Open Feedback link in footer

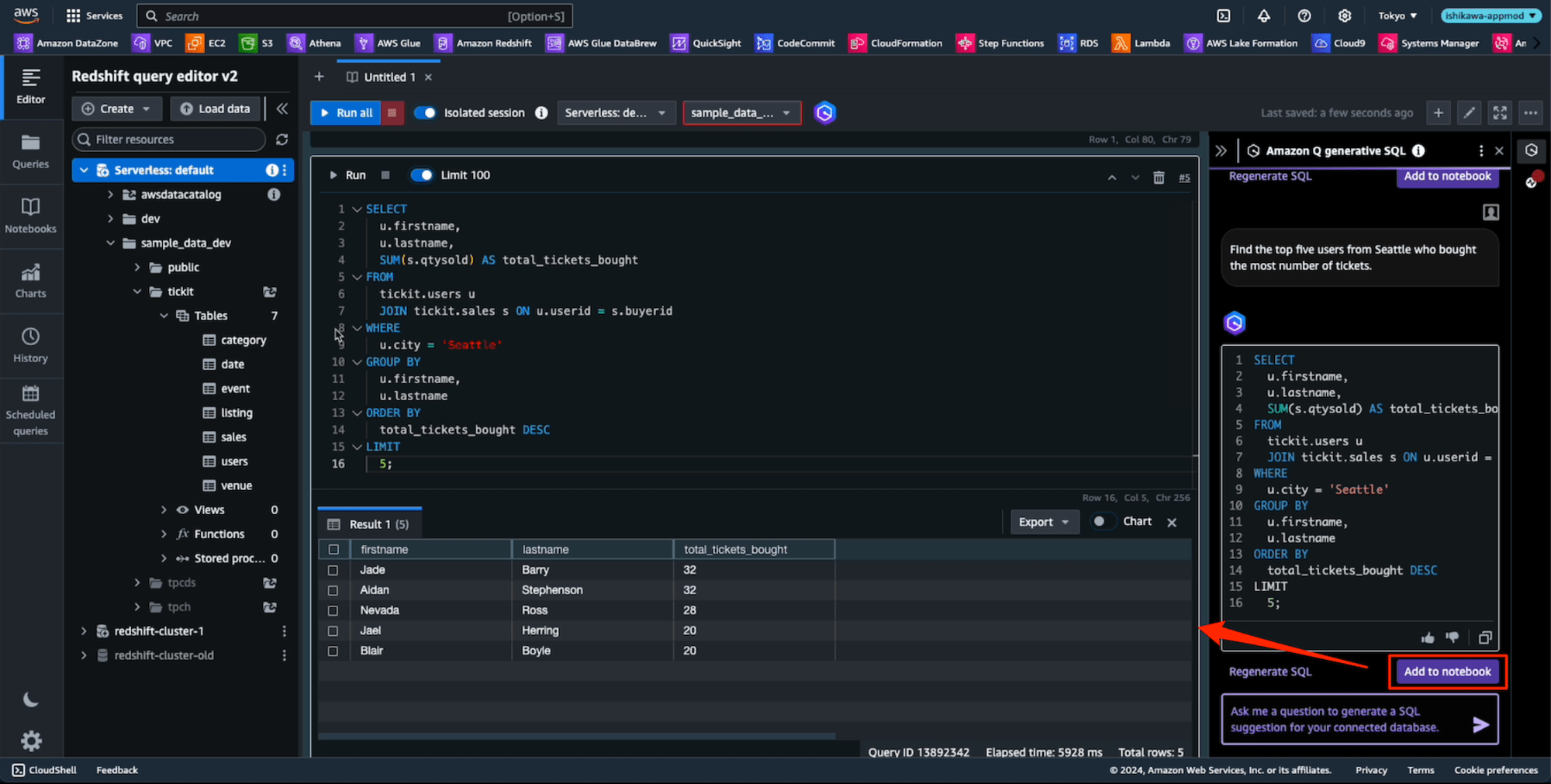click(117, 770)
